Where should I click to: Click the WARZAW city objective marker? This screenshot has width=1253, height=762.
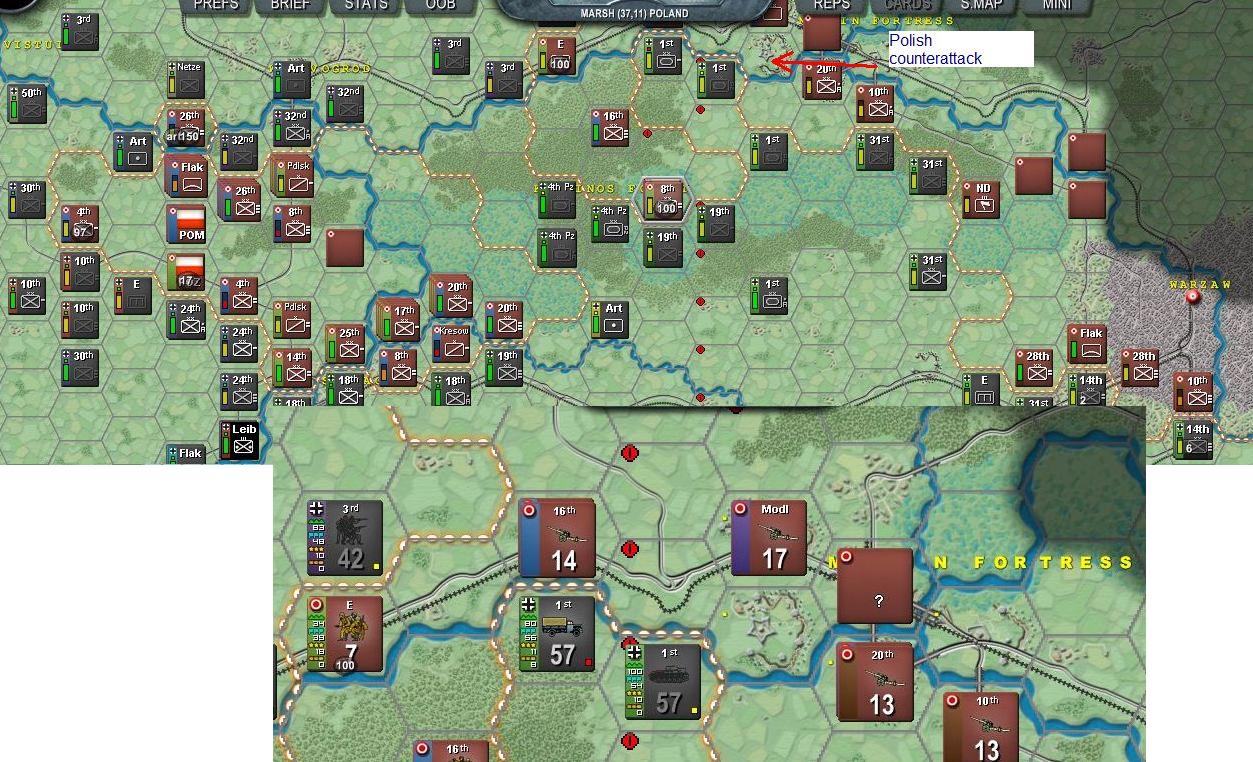(1192, 297)
